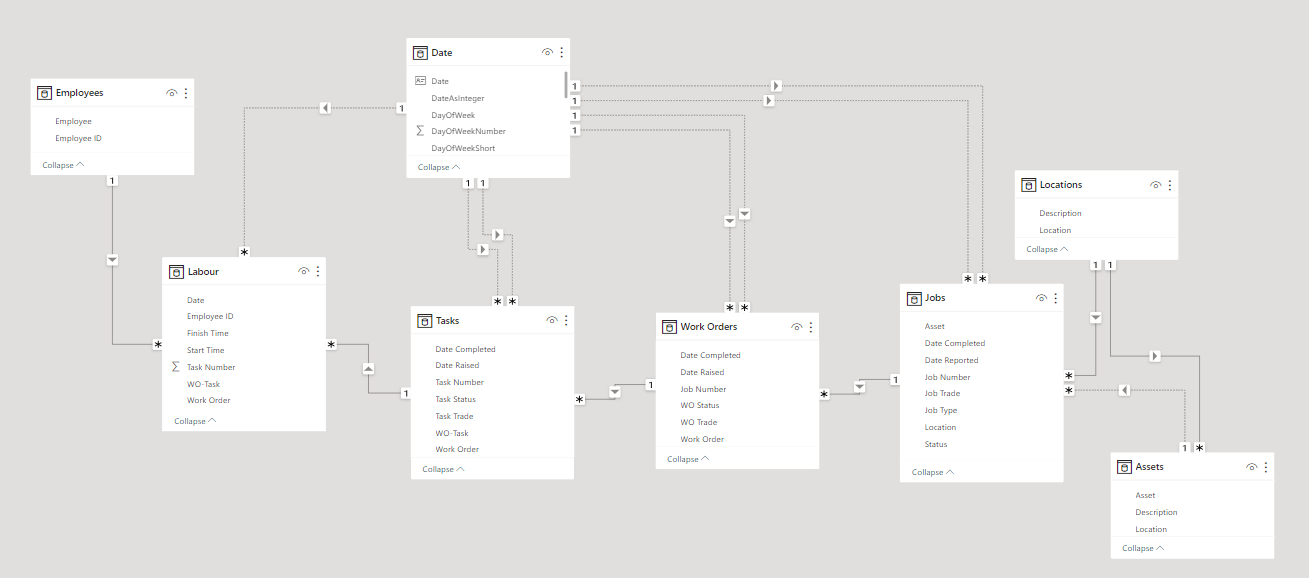Viewport: 1309px width, 578px height.
Task: Open more options for Jobs table
Action: point(1055,298)
